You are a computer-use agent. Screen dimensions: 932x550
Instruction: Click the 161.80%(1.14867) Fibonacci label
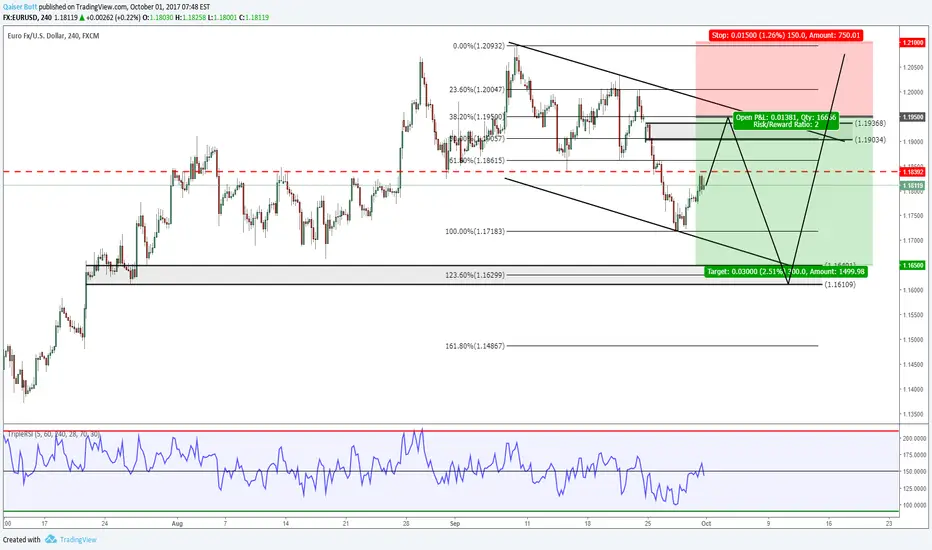pyautogui.click(x=475, y=346)
